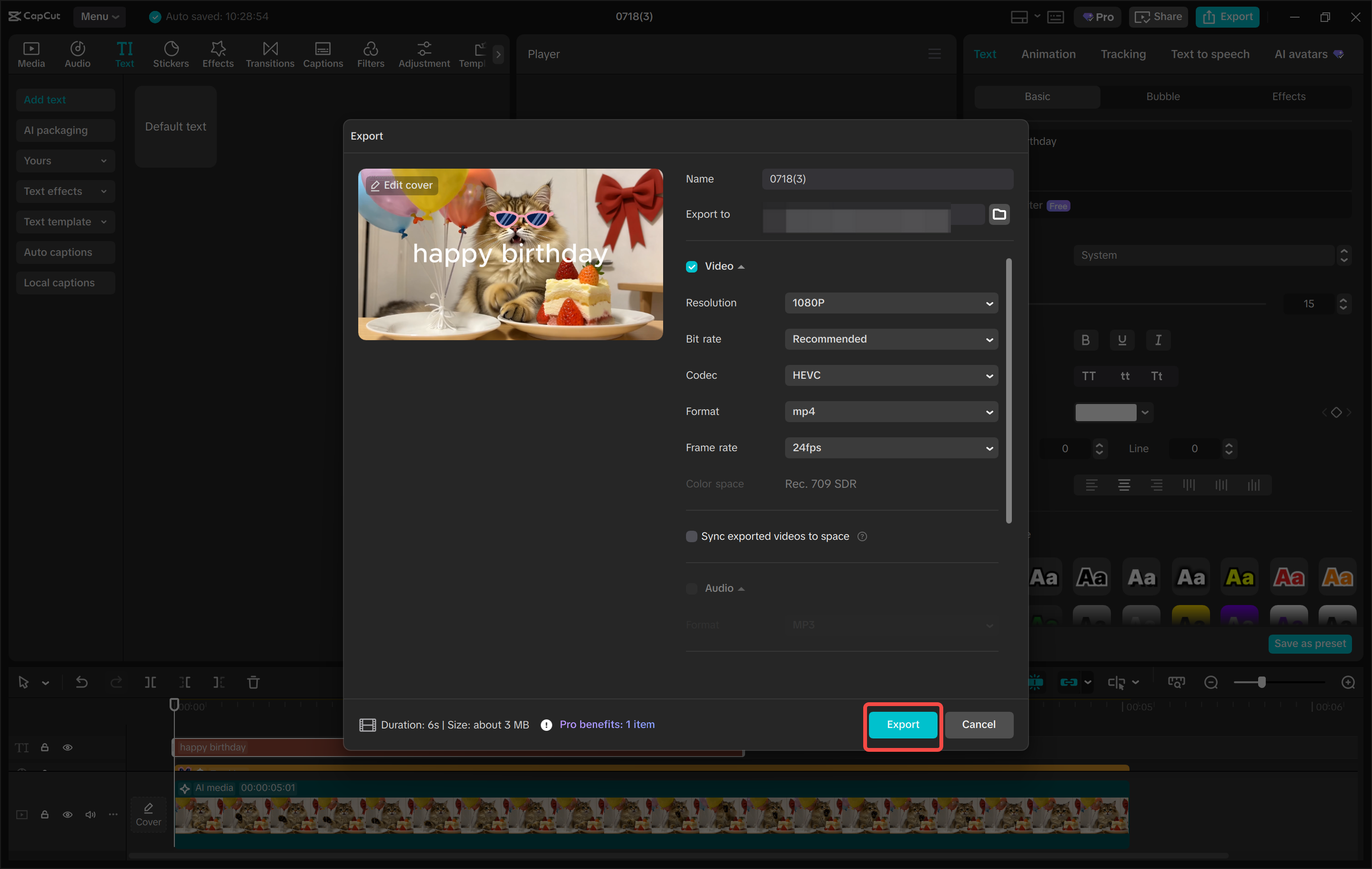Click the Undo icon above the timeline
The image size is (1372, 869).
(82, 682)
